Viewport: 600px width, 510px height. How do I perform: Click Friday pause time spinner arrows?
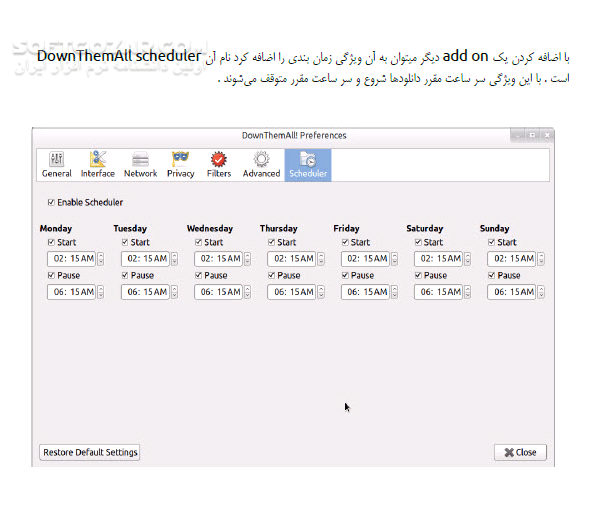(x=395, y=292)
